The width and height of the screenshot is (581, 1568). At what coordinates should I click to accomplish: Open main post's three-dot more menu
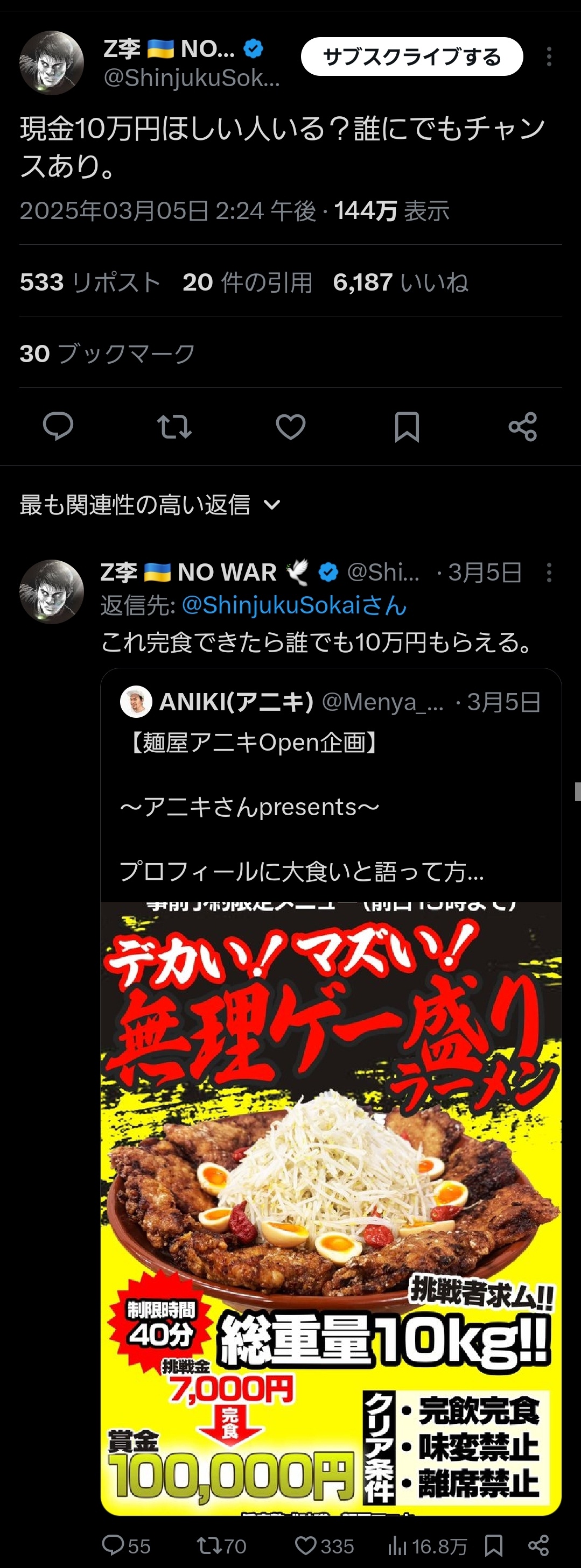click(x=549, y=56)
